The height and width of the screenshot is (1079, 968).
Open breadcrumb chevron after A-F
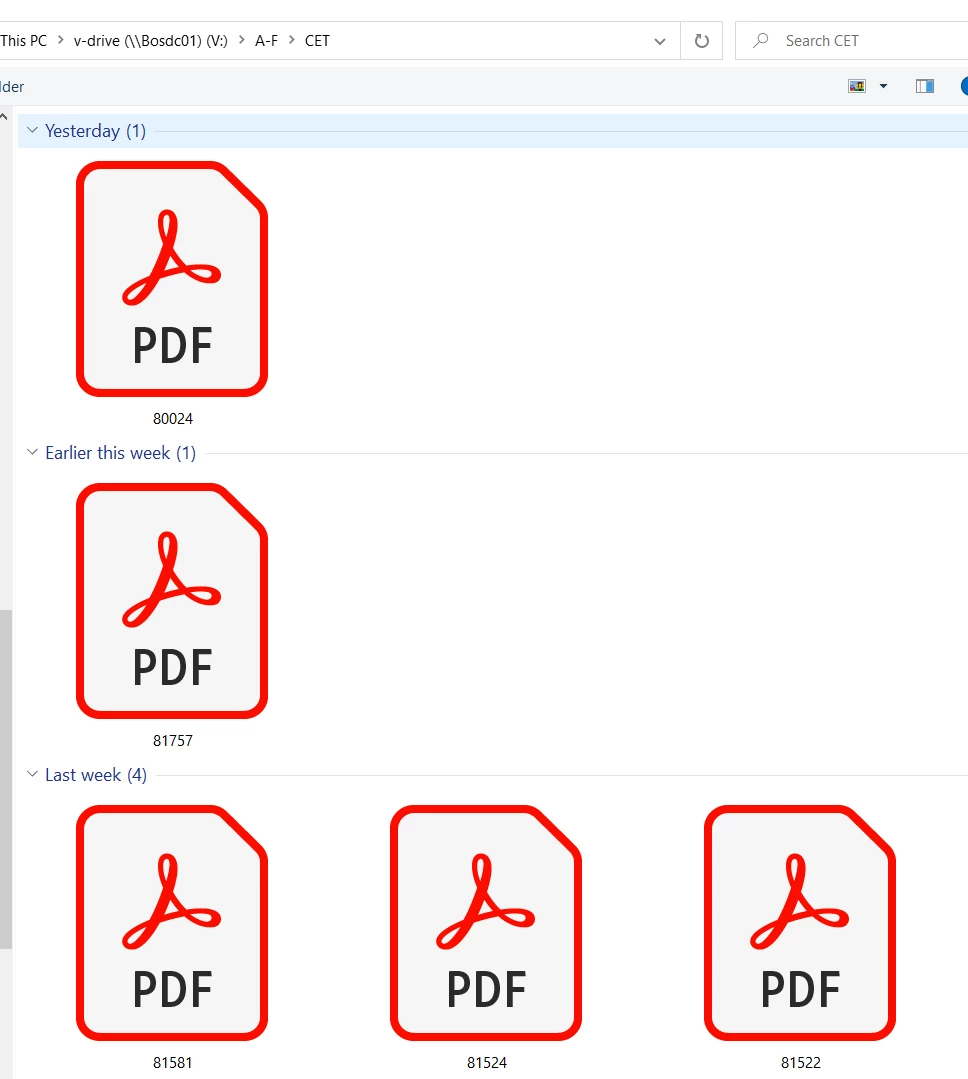pyautogui.click(x=292, y=40)
